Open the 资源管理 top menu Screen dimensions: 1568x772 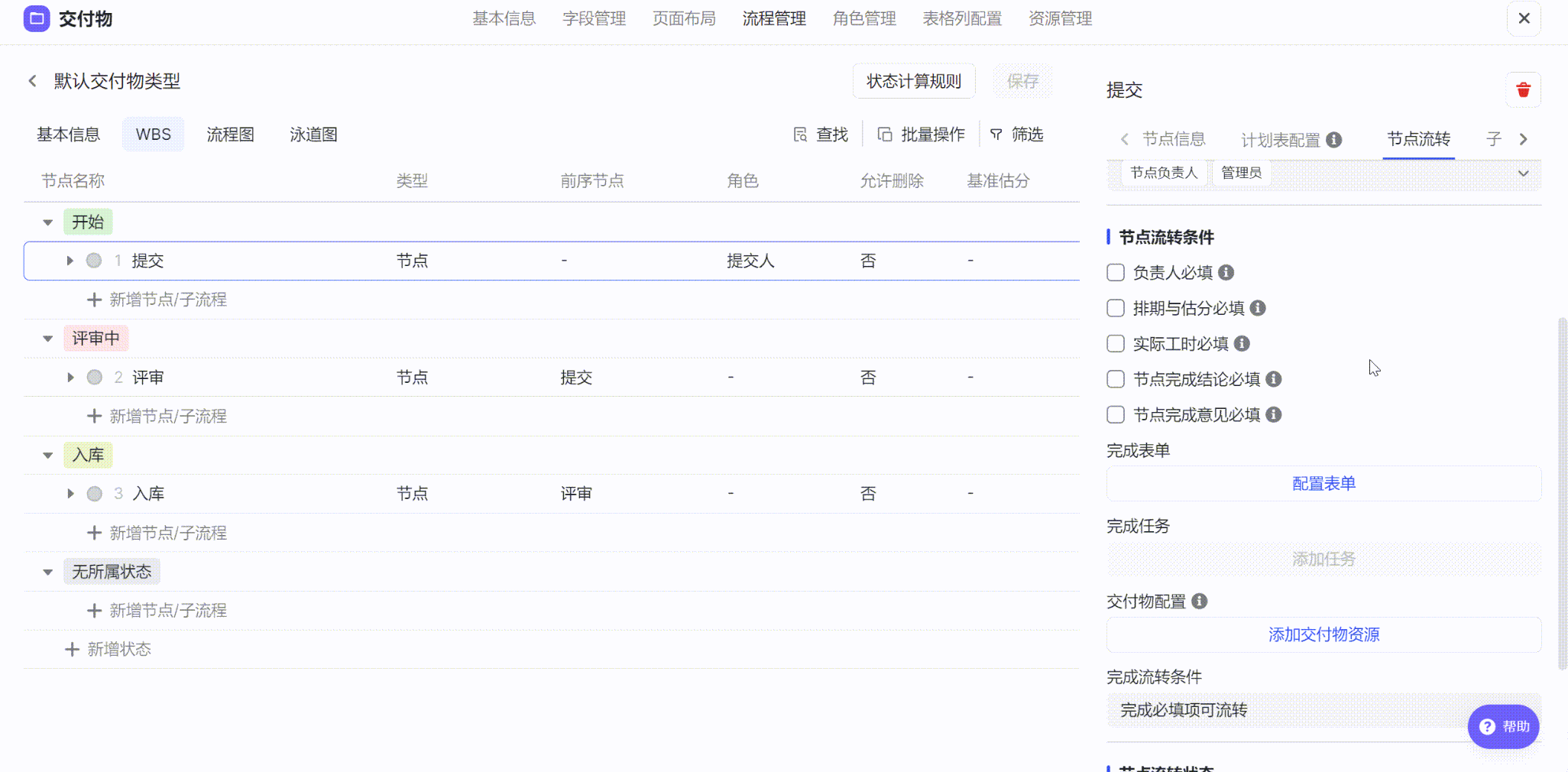tap(1060, 18)
